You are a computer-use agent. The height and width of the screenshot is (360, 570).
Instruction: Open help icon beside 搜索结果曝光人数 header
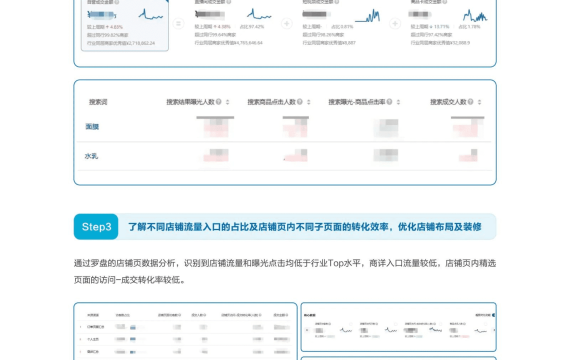(218, 102)
